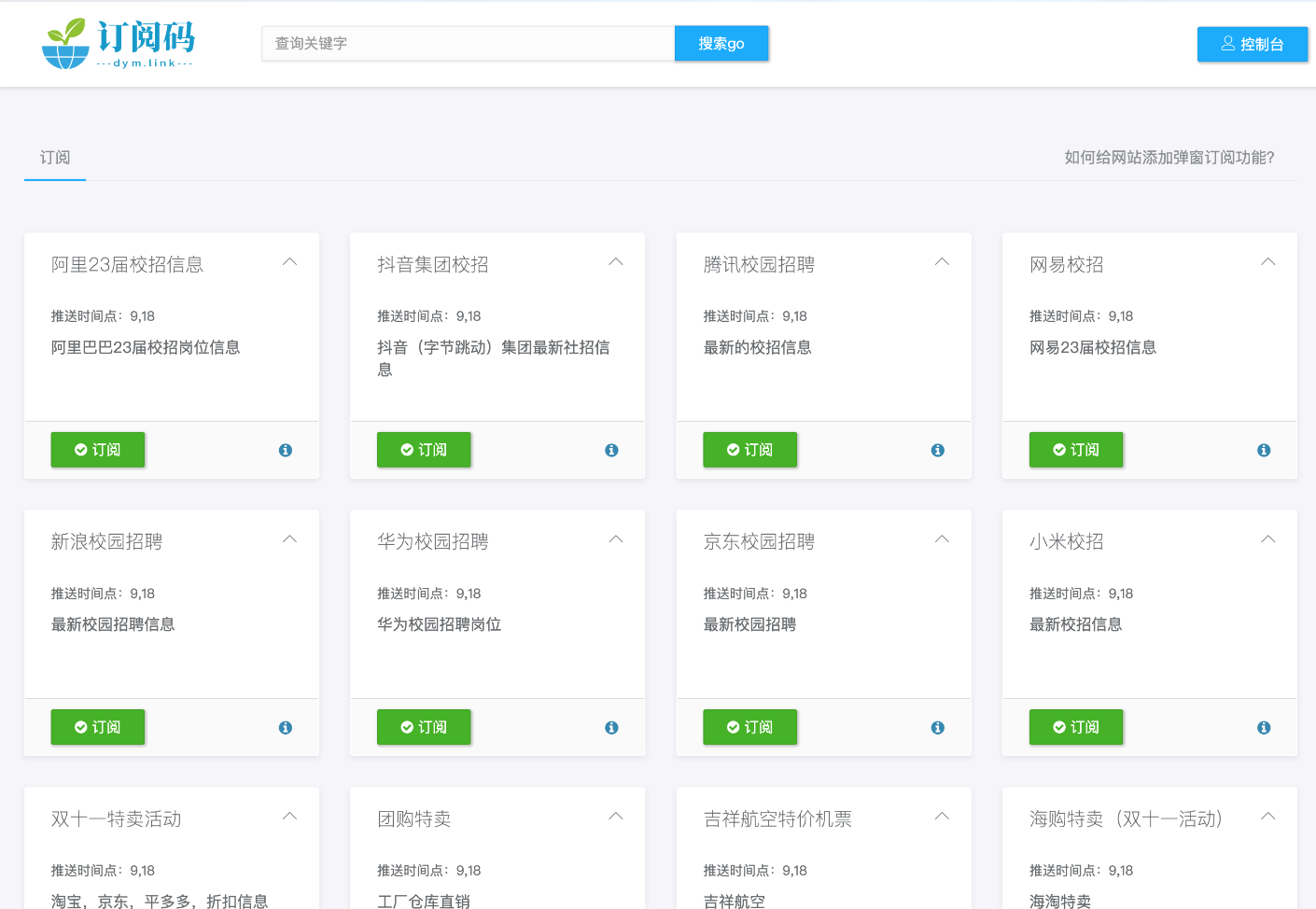Click the 海购特卖（双十一活动） card title

(1127, 819)
